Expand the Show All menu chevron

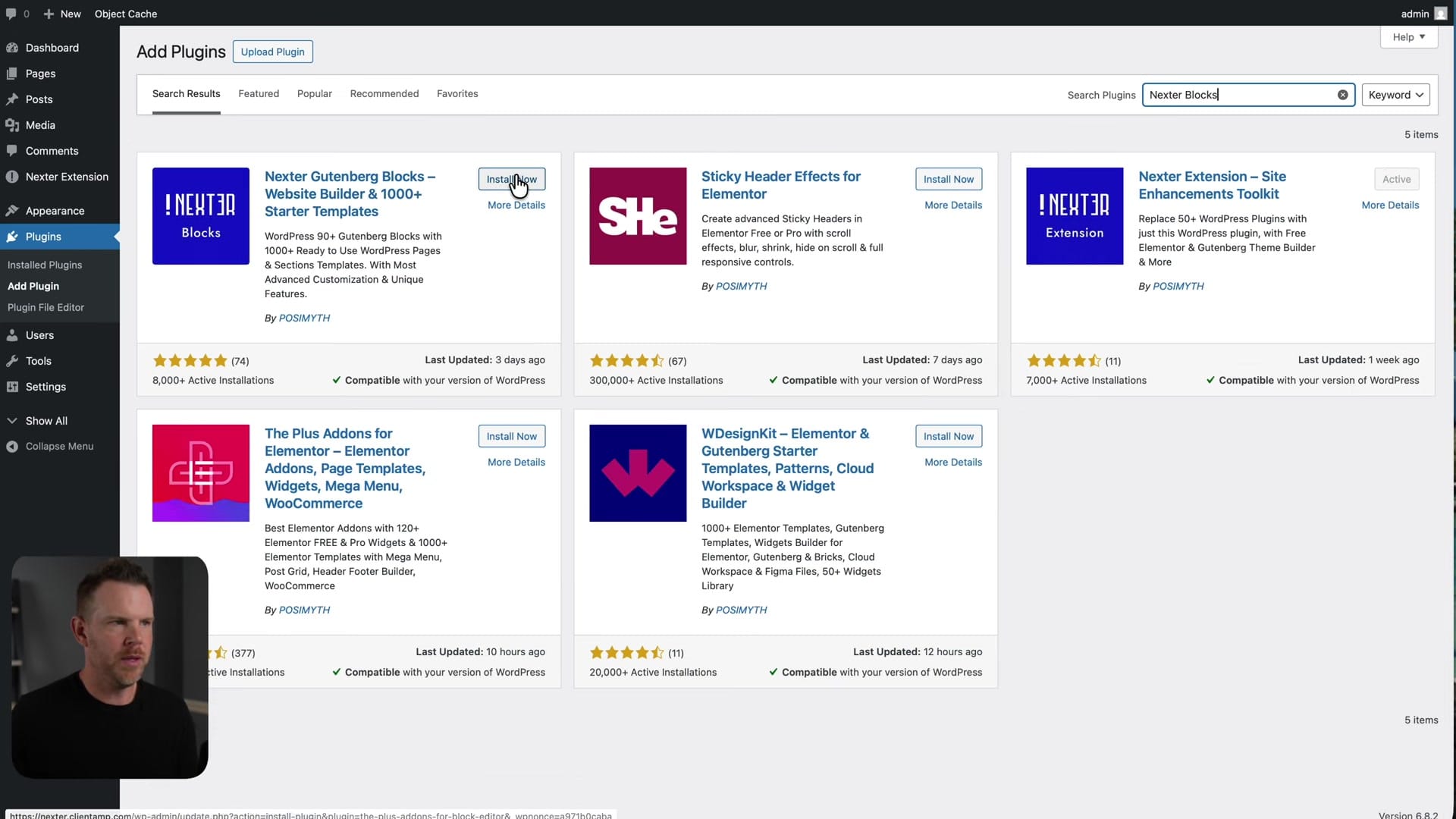[12, 421]
